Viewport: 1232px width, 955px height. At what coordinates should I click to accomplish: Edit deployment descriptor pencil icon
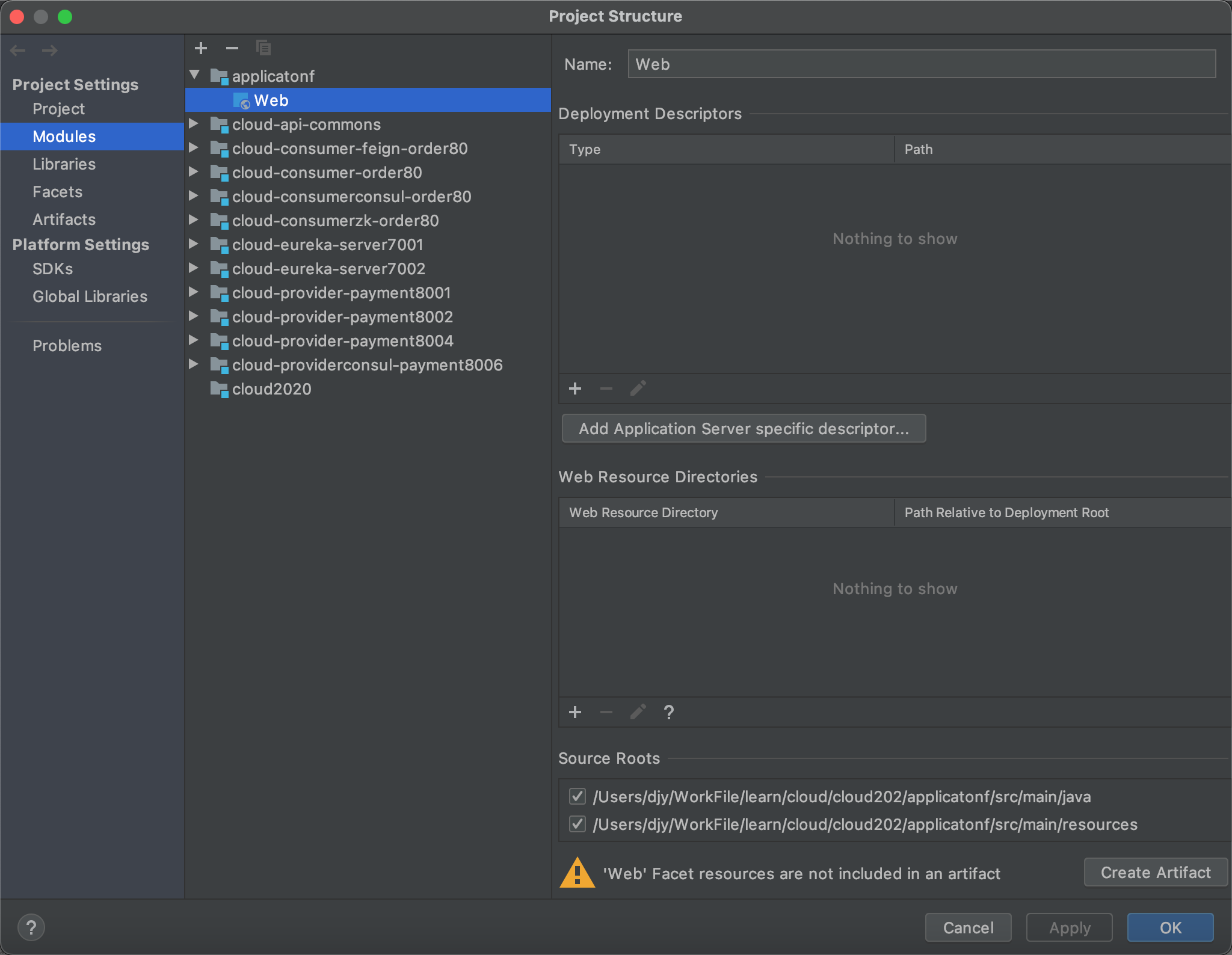click(x=638, y=388)
